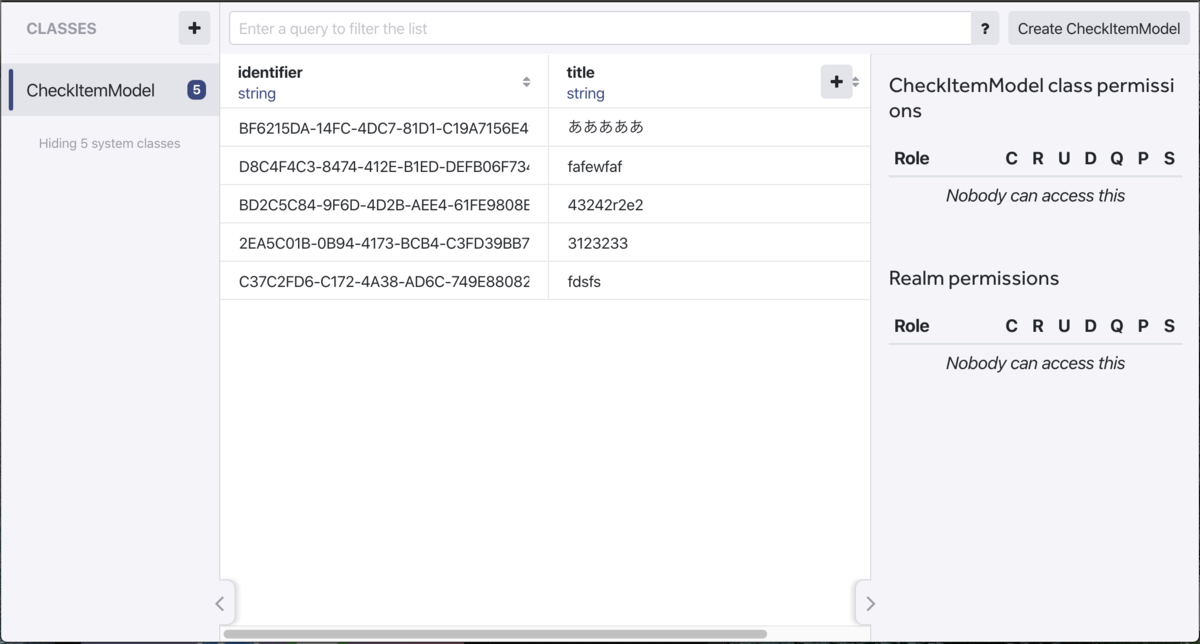
Task: Click the Hiding 5 system classes text
Action: (110, 143)
